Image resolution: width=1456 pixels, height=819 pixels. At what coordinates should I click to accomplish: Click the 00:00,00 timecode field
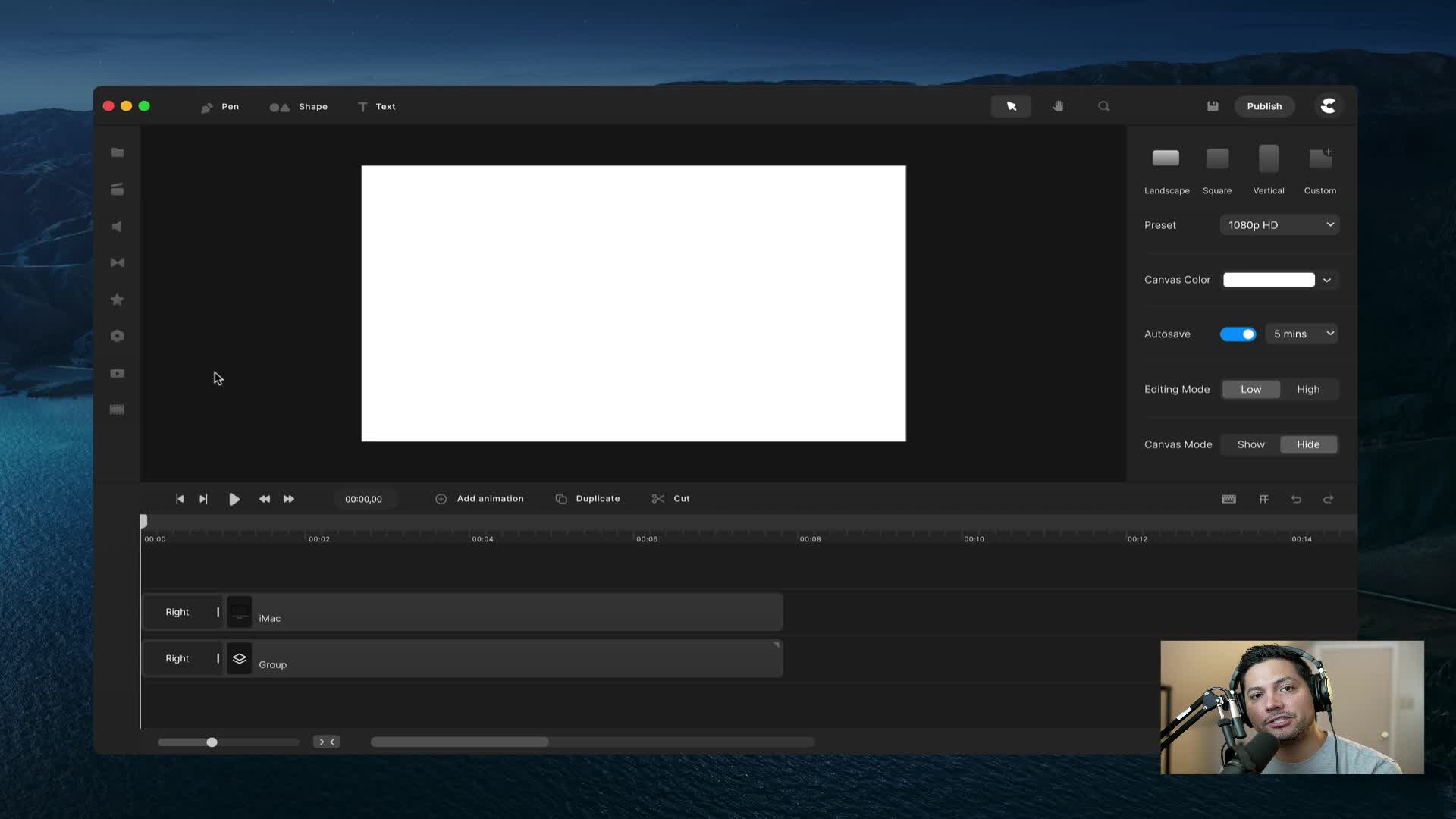click(364, 499)
